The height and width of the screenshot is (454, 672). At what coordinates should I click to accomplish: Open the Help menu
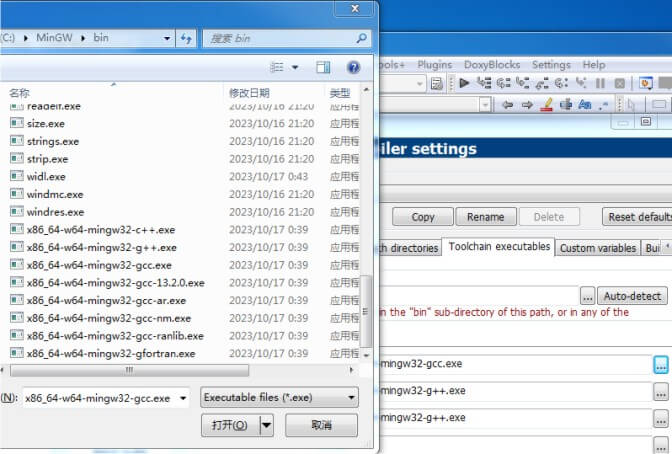pyautogui.click(x=594, y=65)
